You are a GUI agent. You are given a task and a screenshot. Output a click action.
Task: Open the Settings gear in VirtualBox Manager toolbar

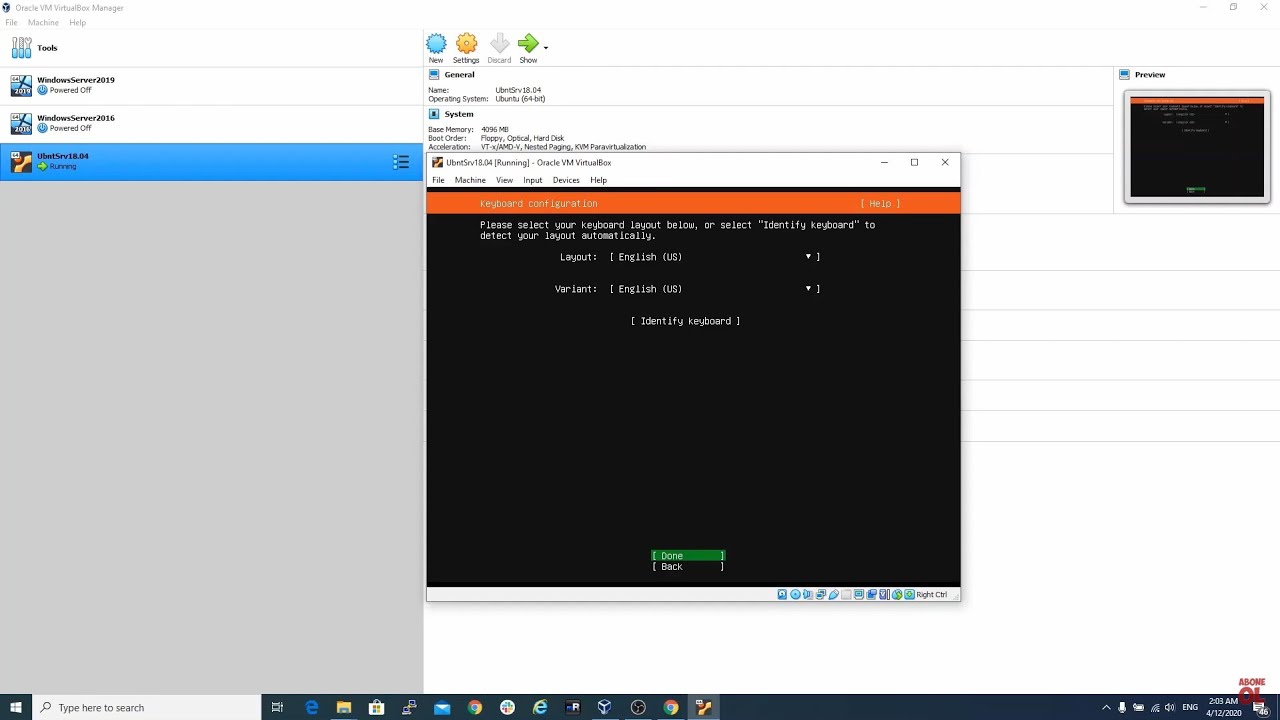coord(466,43)
